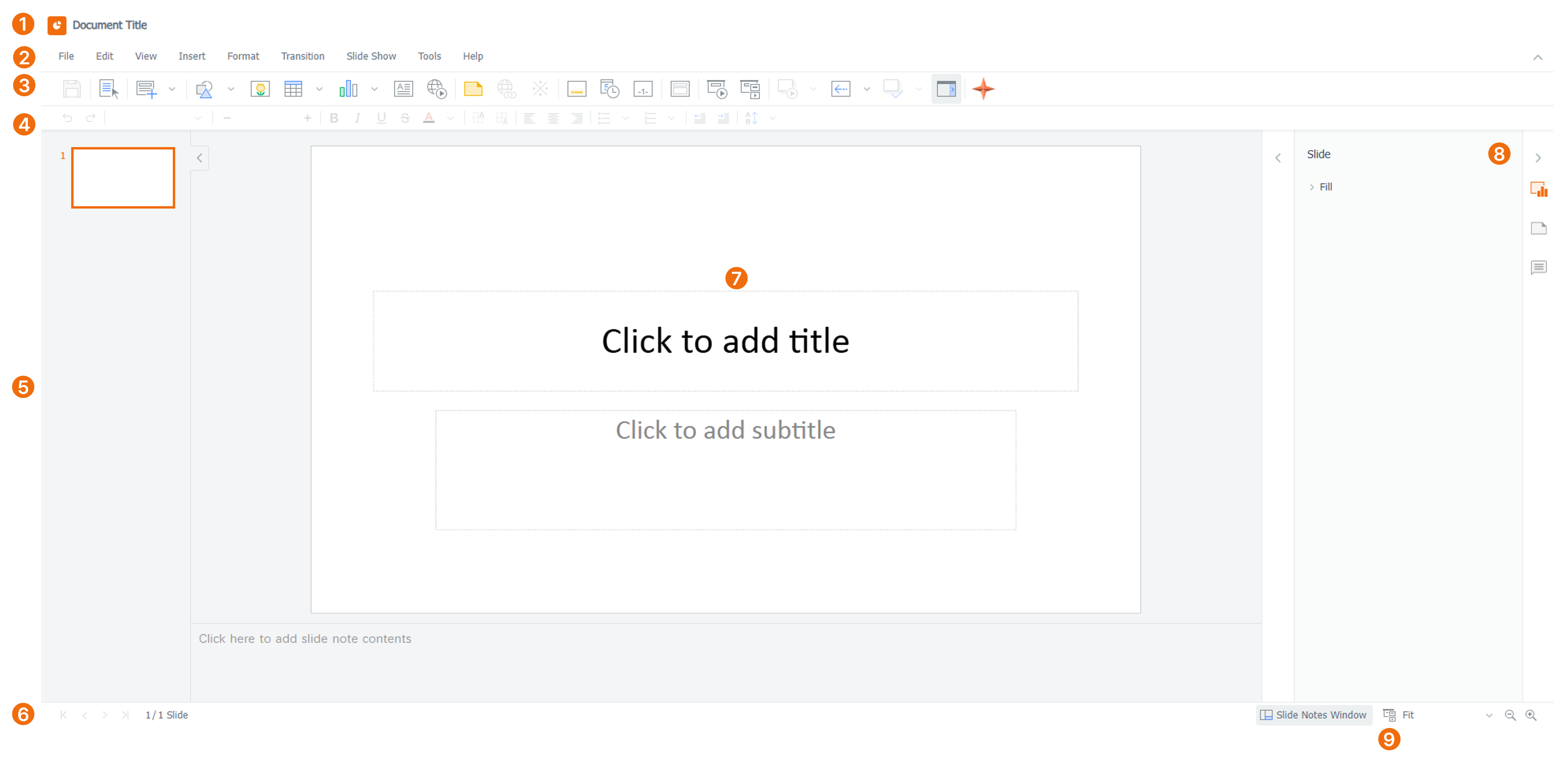Click the red four-point star AI icon

(983, 89)
